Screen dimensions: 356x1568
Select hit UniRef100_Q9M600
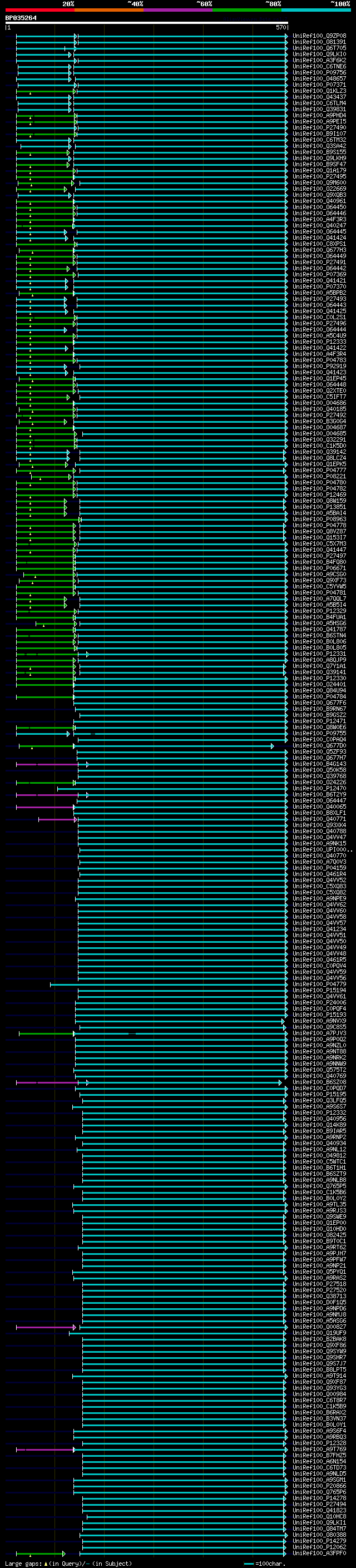coord(319,182)
